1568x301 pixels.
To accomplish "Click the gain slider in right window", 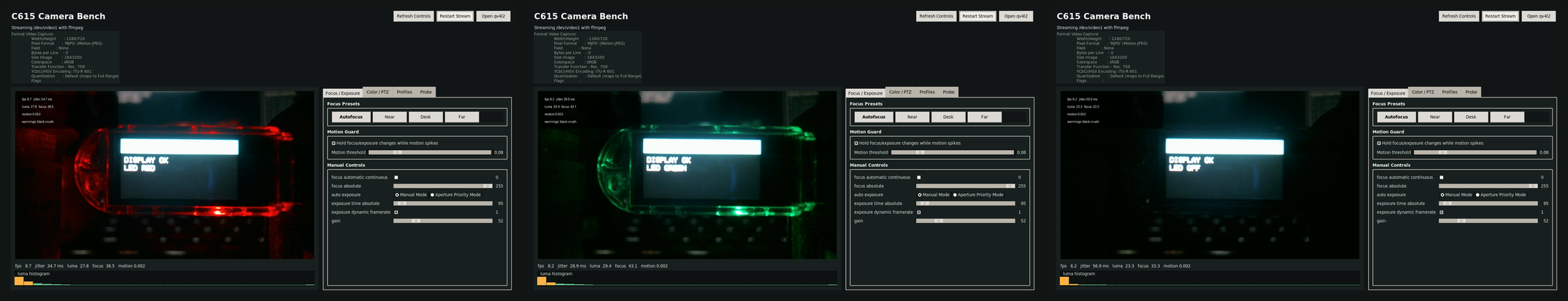I will pos(1488,221).
